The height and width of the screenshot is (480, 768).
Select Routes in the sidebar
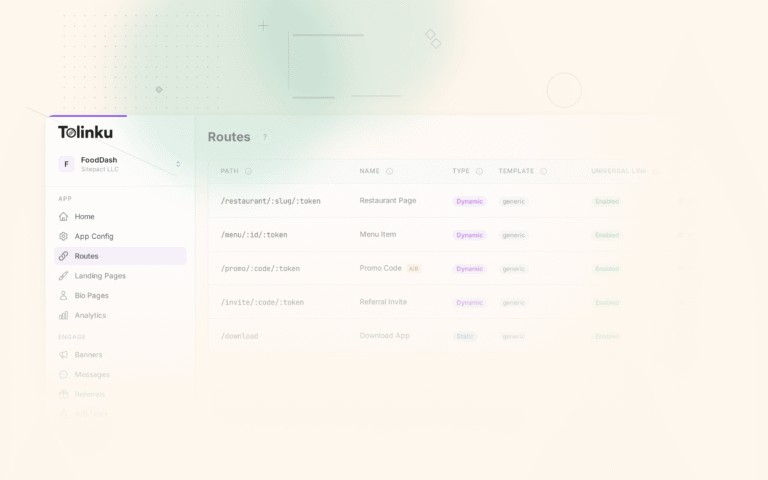(120, 256)
